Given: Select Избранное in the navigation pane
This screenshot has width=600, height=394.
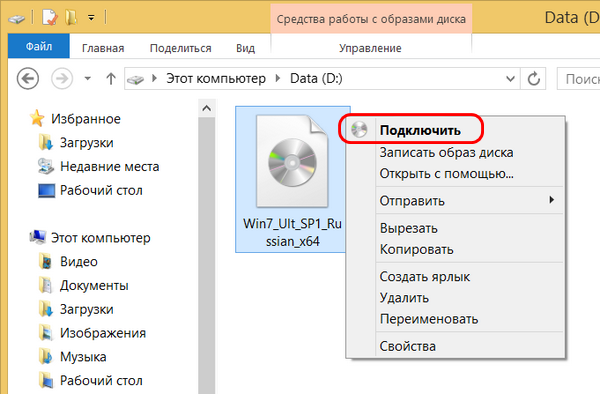Looking at the screenshot, I should point(86,119).
